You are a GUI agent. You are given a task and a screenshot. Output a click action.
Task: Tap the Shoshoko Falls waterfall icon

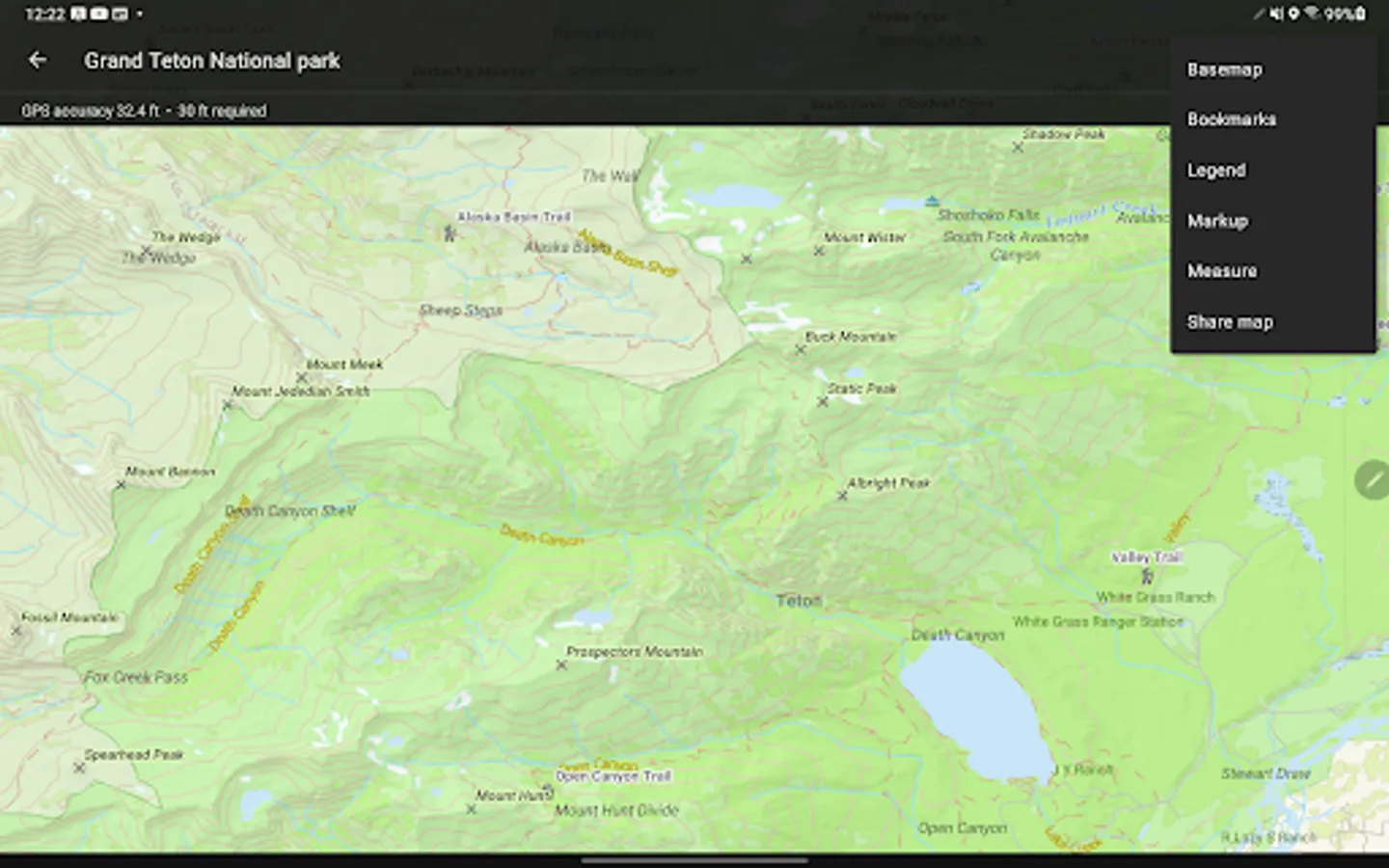pos(932,202)
